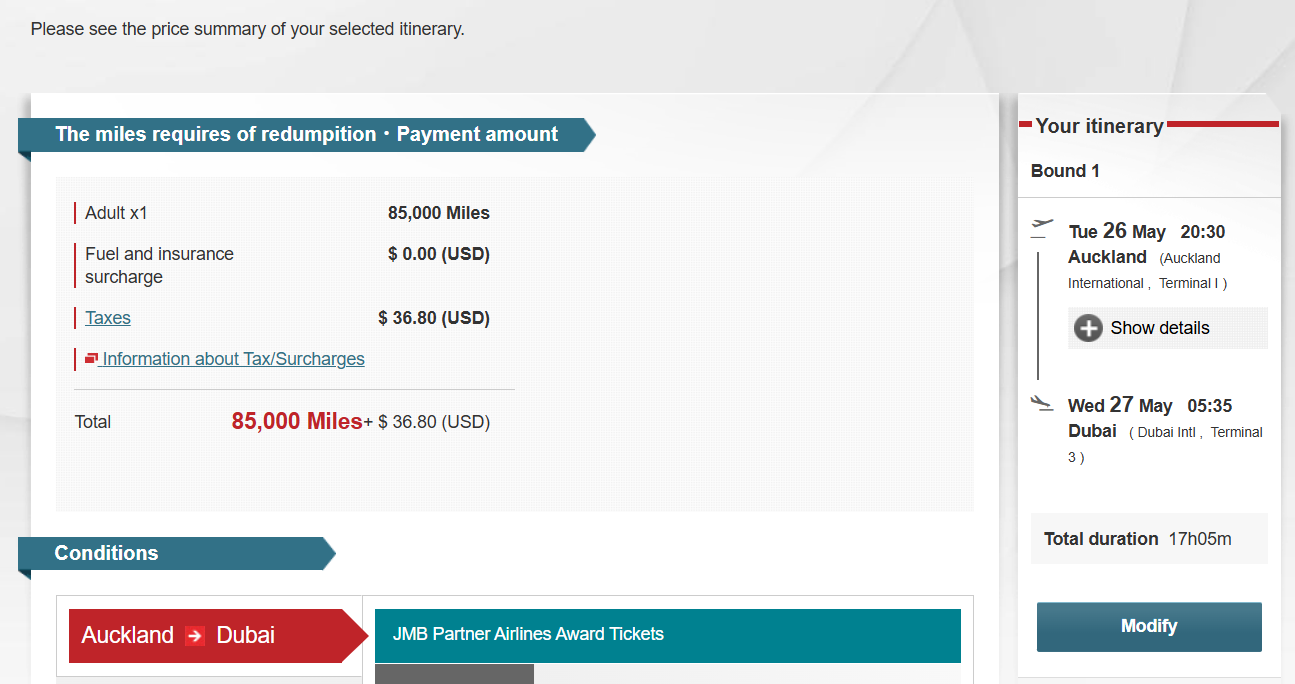This screenshot has height=684, width=1295.
Task: Click the arrow icon between Auckland and Dubai
Action: (195, 636)
